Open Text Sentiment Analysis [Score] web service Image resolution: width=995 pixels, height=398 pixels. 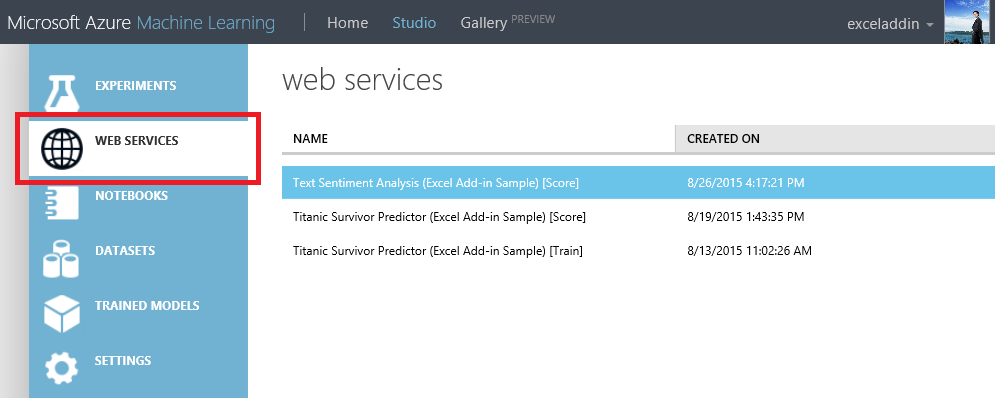(435, 183)
